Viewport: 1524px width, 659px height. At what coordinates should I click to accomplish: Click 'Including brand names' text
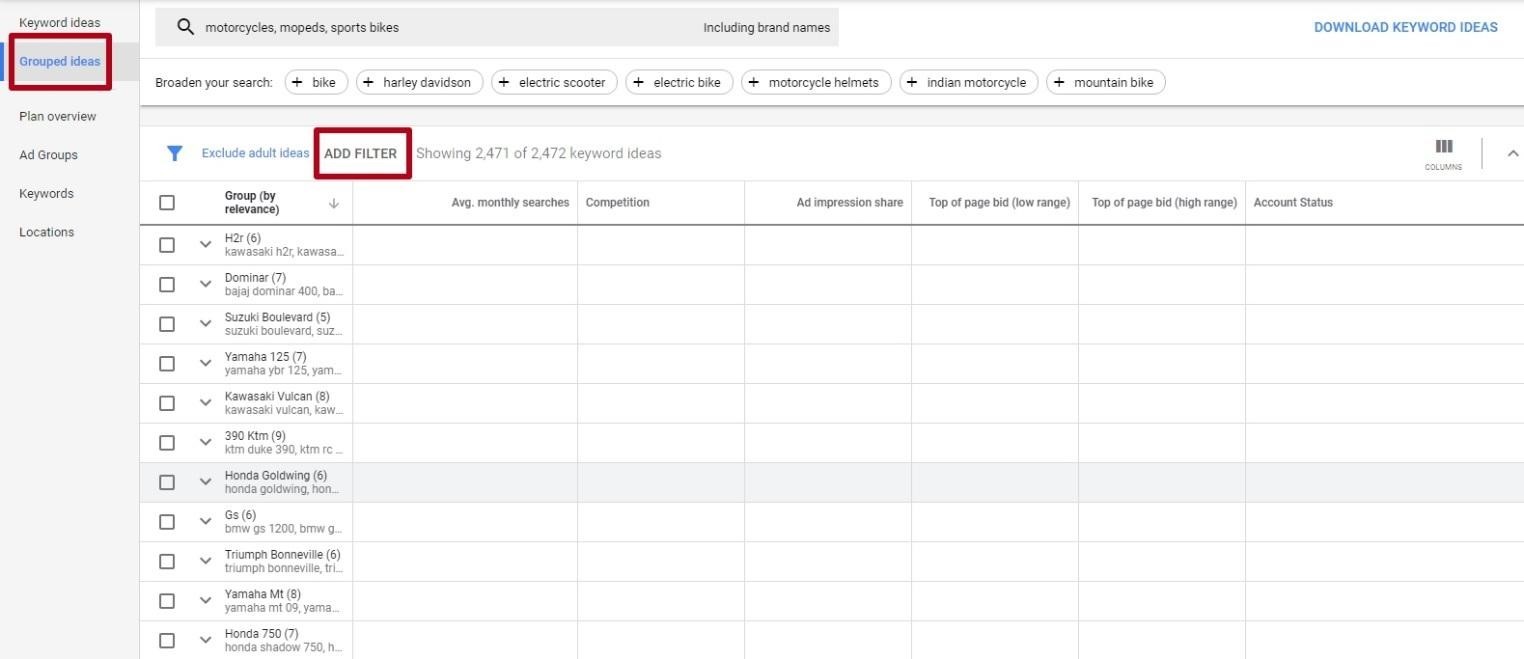click(766, 27)
